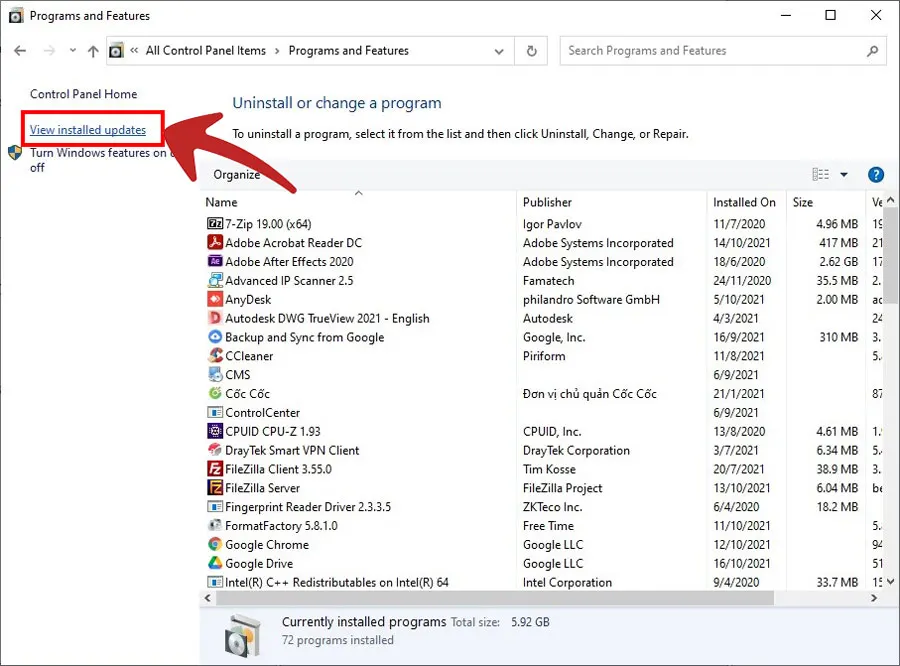Click the FileZilla Client icon
The width and height of the screenshot is (900, 666).
[215, 469]
